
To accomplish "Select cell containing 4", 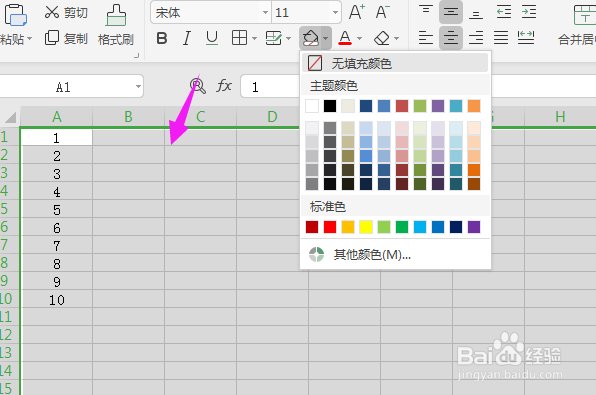I will (x=56, y=191).
